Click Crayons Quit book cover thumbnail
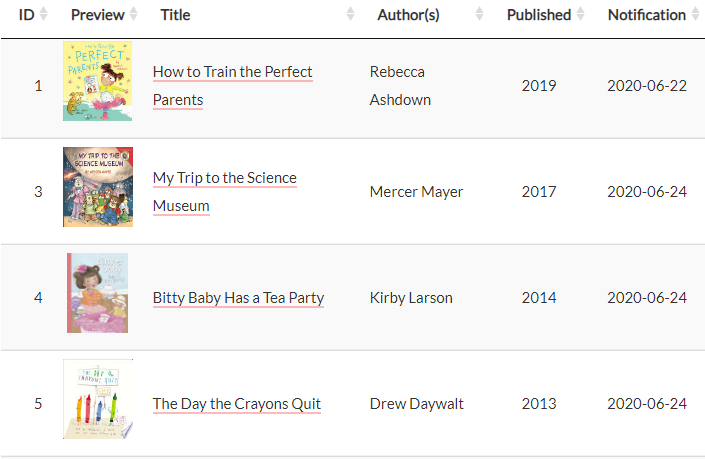The image size is (705, 459). (x=97, y=399)
